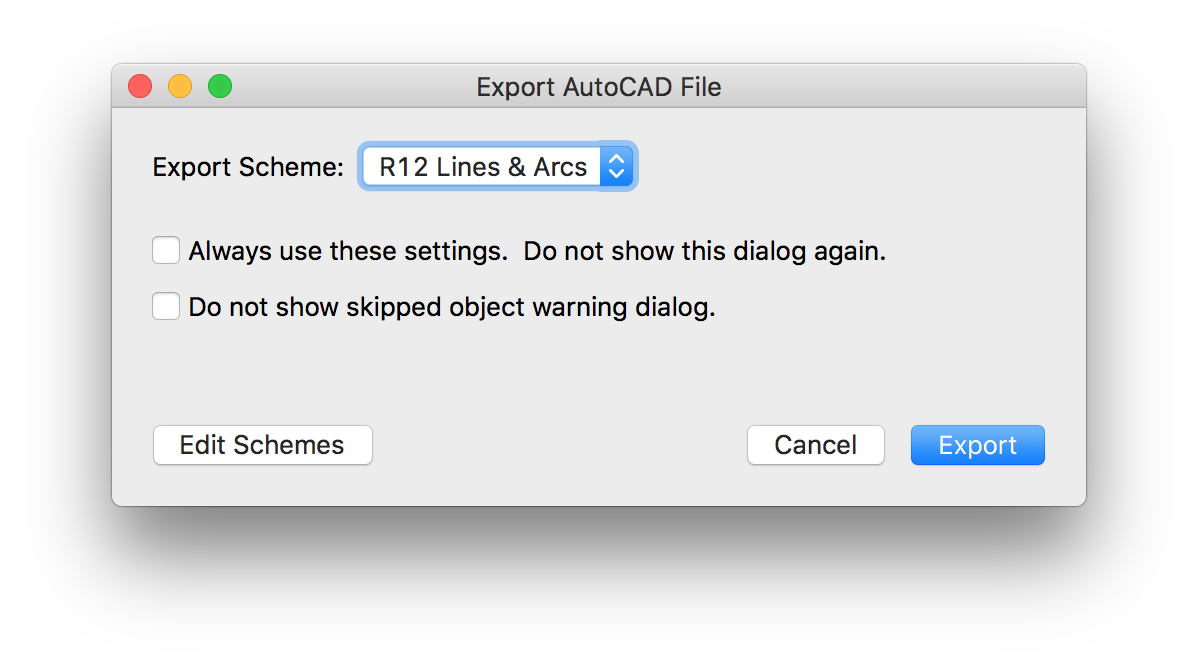This screenshot has height=666, width=1198.
Task: Open the Edit Schemes editor
Action: (x=262, y=445)
